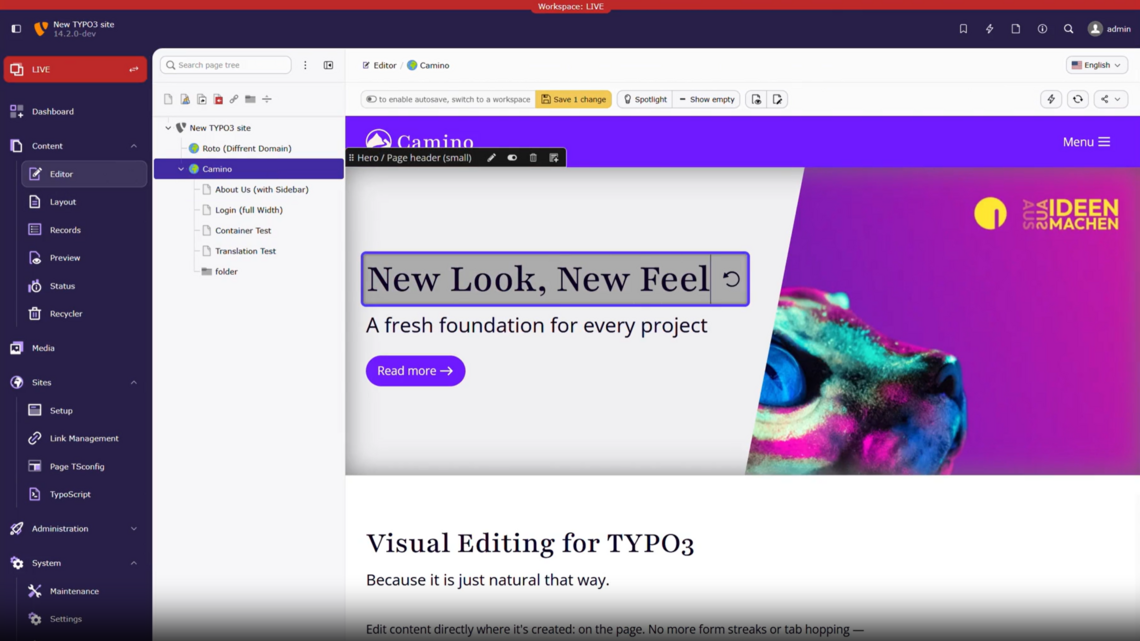Open the Link Management module
1140x641 pixels.
[x=84, y=438]
